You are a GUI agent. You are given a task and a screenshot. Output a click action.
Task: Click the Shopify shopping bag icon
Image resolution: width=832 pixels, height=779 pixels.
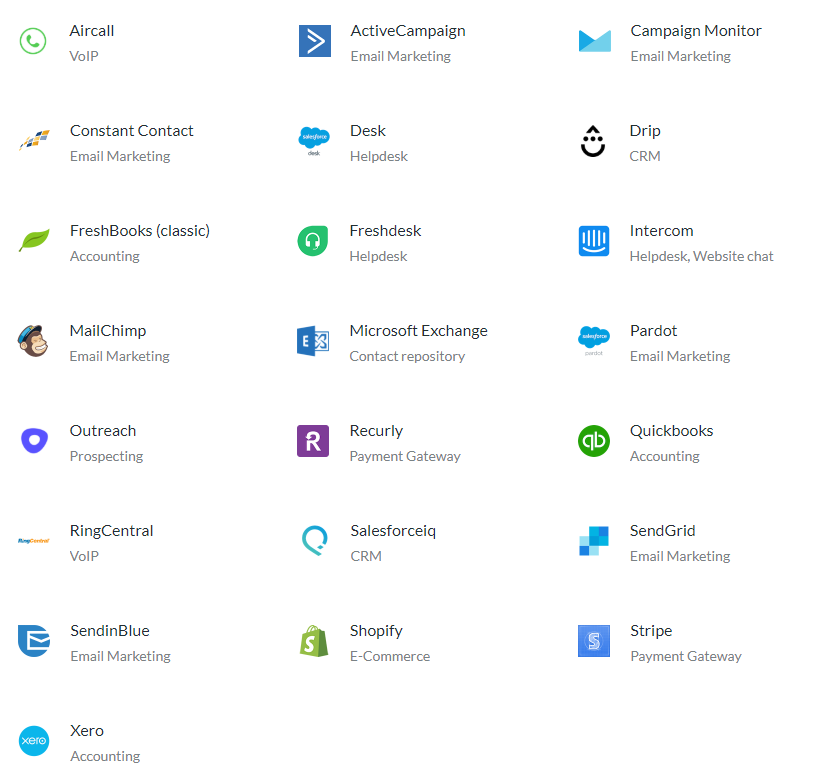point(314,640)
